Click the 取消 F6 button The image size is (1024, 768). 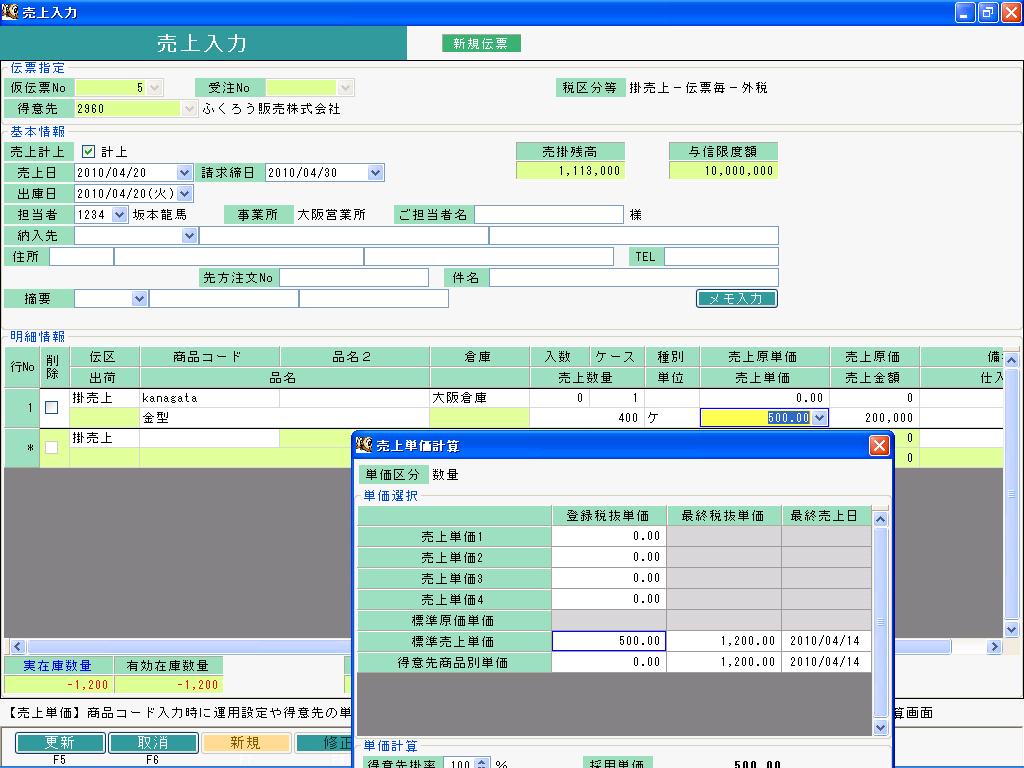(x=153, y=743)
